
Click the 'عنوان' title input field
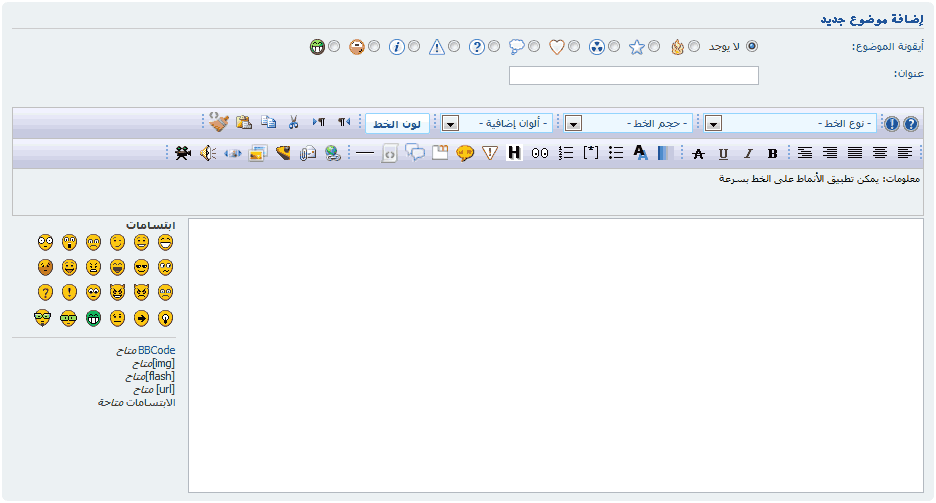(x=633, y=75)
